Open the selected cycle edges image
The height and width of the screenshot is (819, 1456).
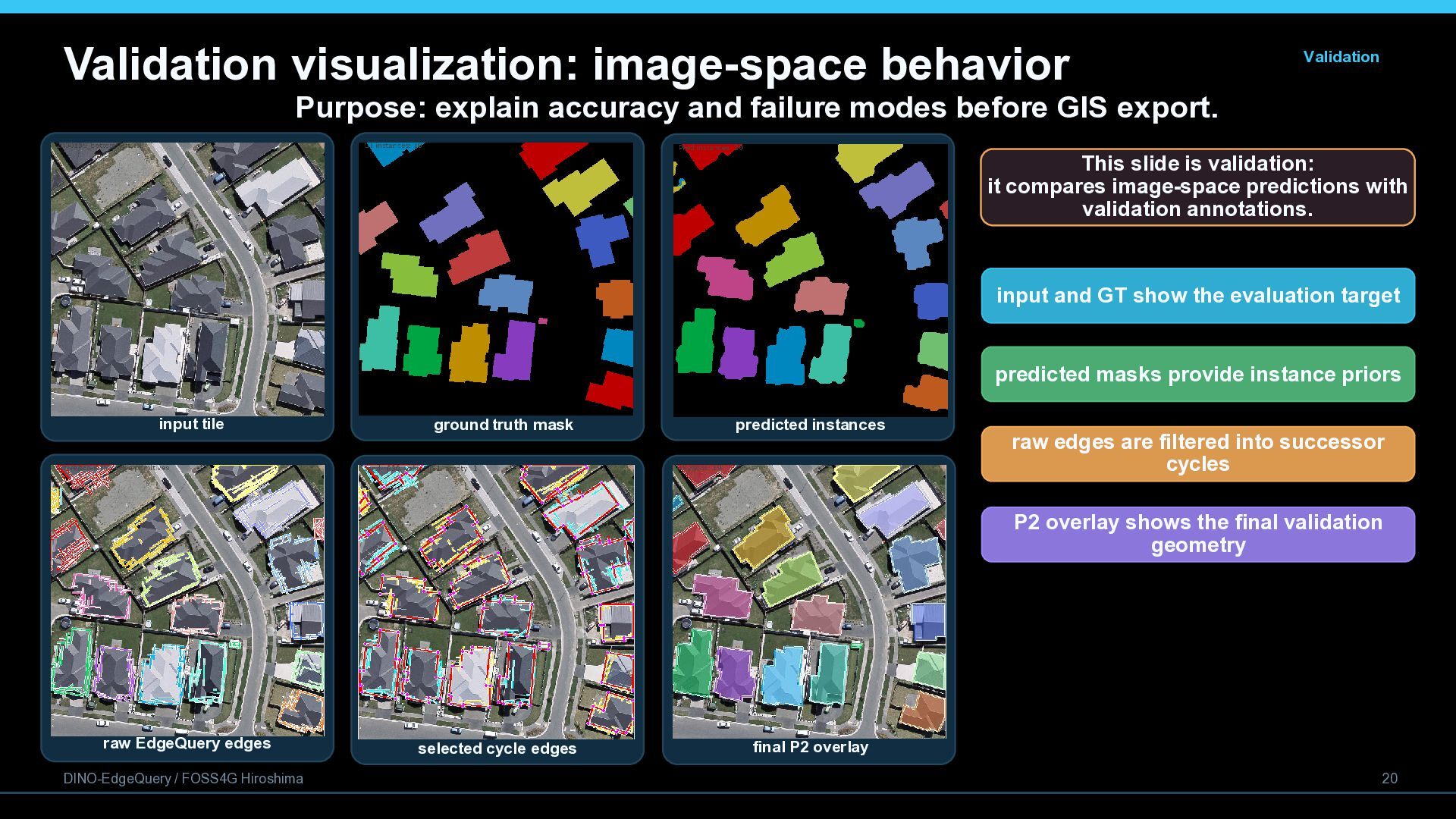[496, 602]
